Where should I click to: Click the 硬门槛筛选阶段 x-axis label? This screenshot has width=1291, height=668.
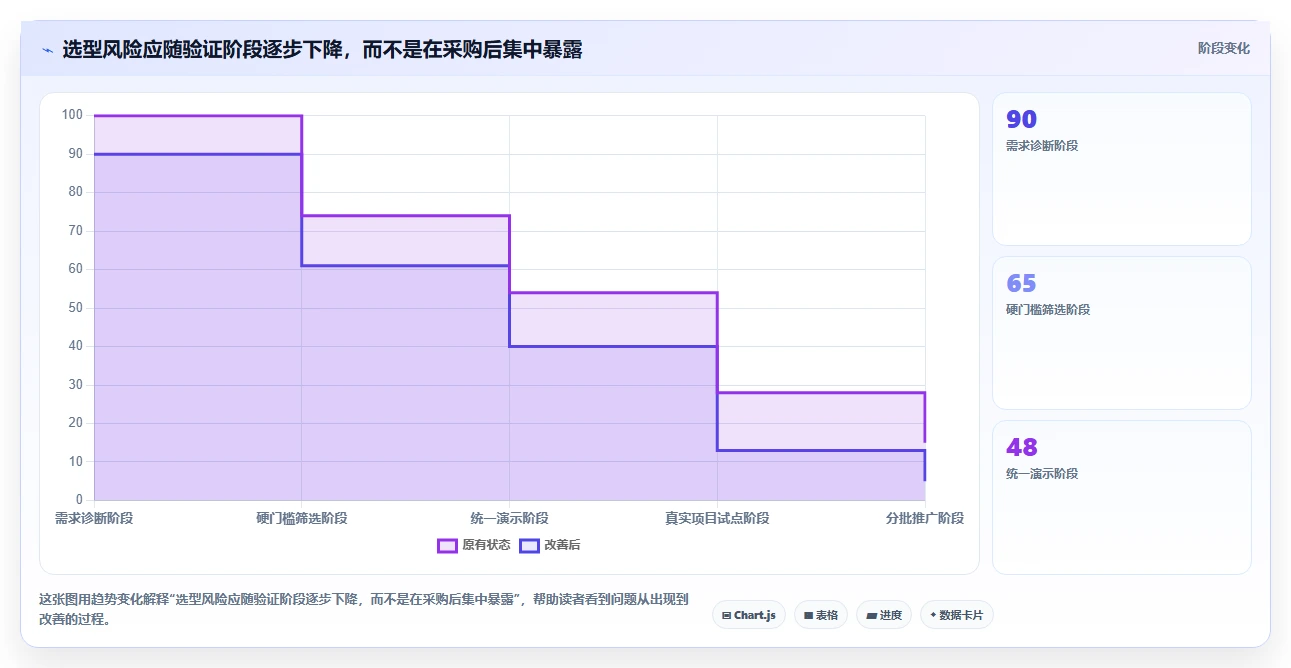[x=302, y=518]
